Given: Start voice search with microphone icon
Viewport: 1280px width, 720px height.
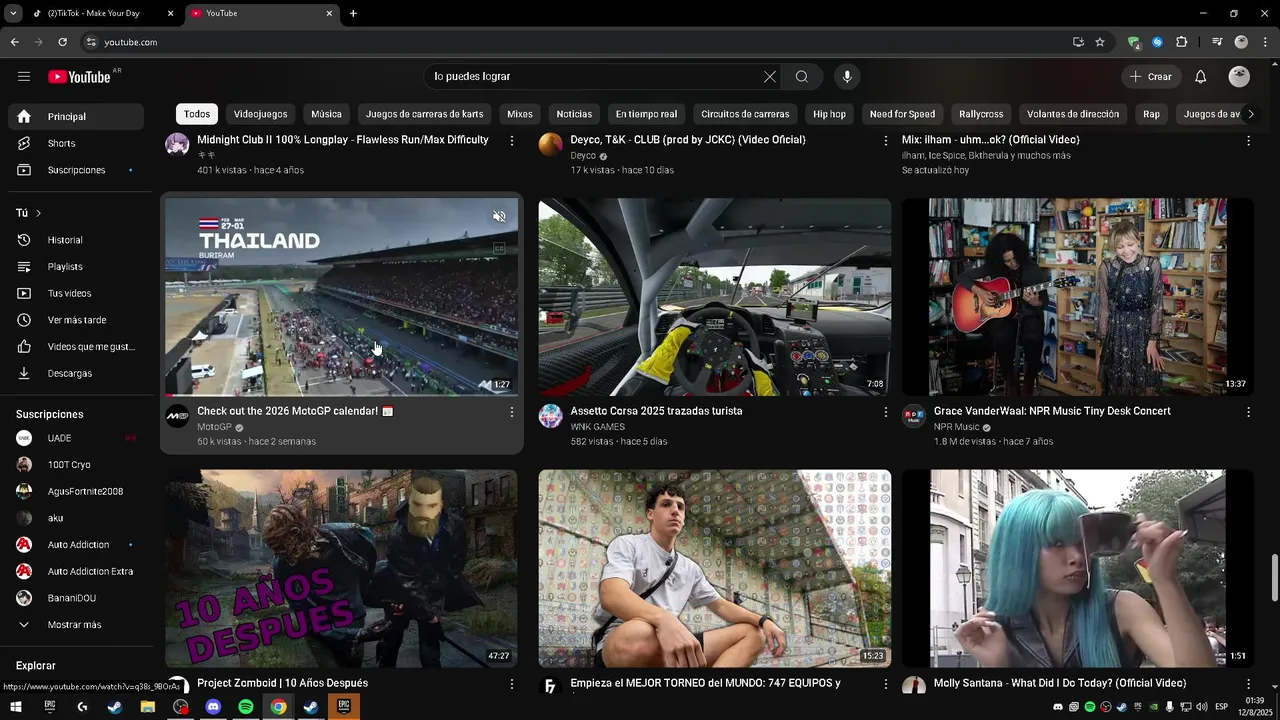Looking at the screenshot, I should [847, 77].
